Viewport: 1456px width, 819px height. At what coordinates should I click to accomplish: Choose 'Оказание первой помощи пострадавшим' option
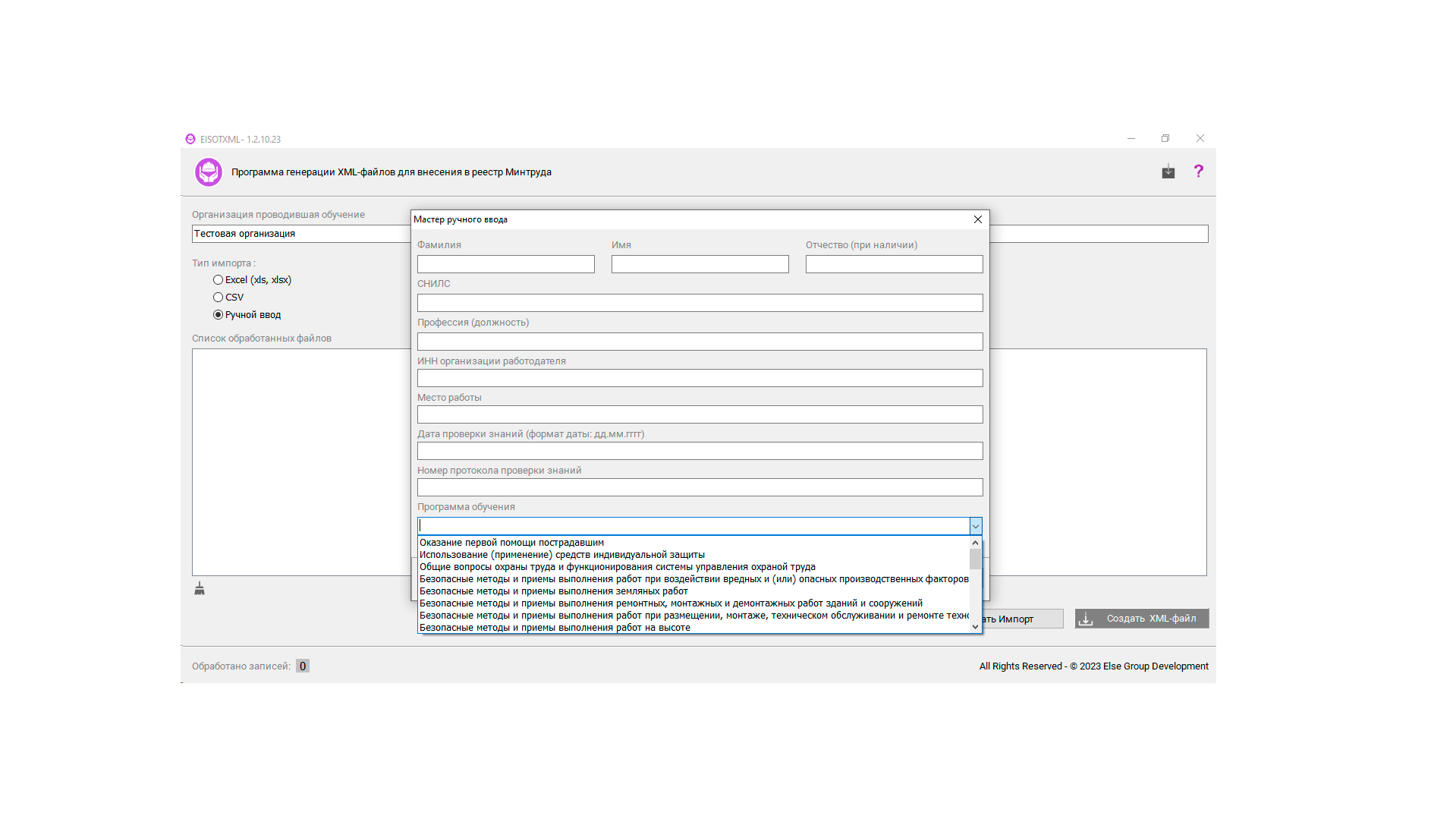(693, 543)
